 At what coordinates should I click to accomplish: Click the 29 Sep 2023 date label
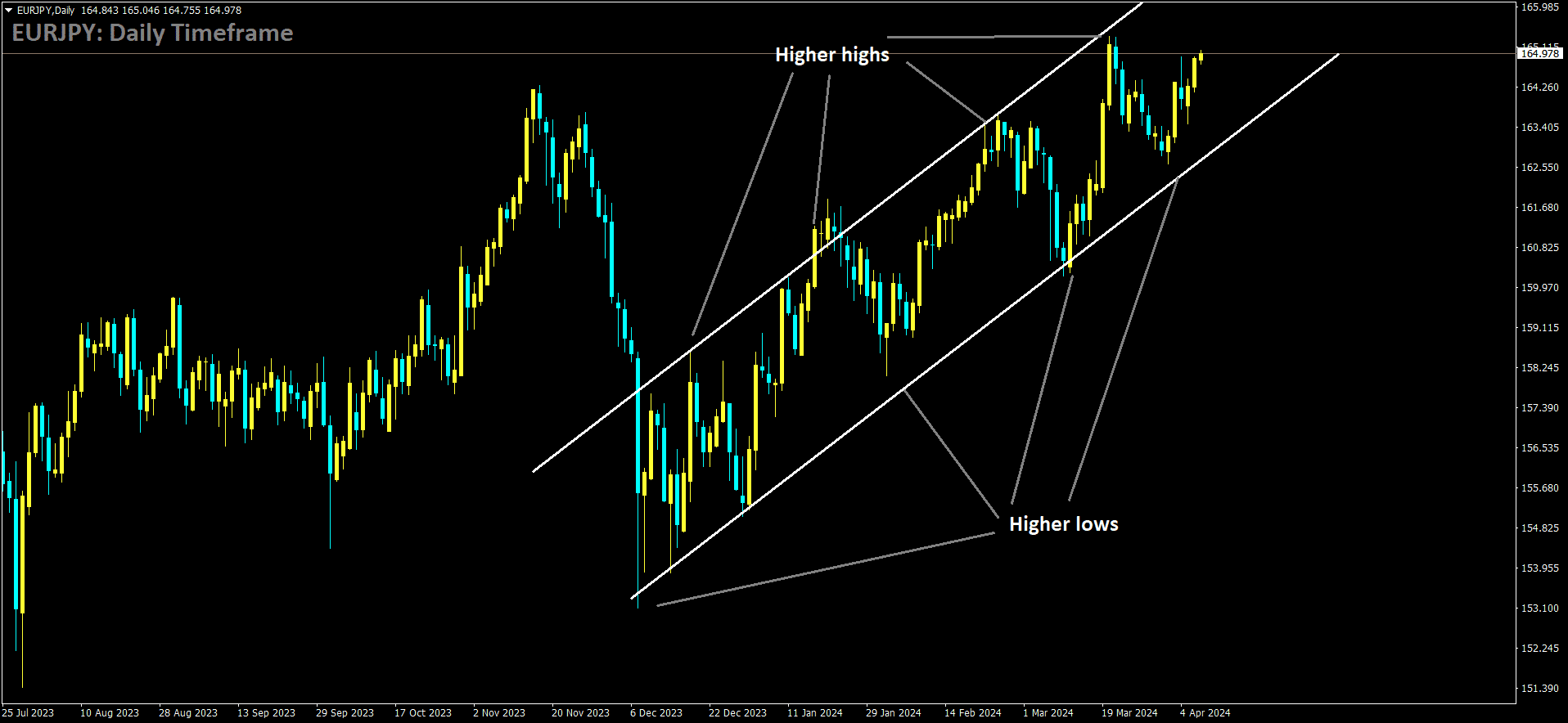tap(345, 713)
